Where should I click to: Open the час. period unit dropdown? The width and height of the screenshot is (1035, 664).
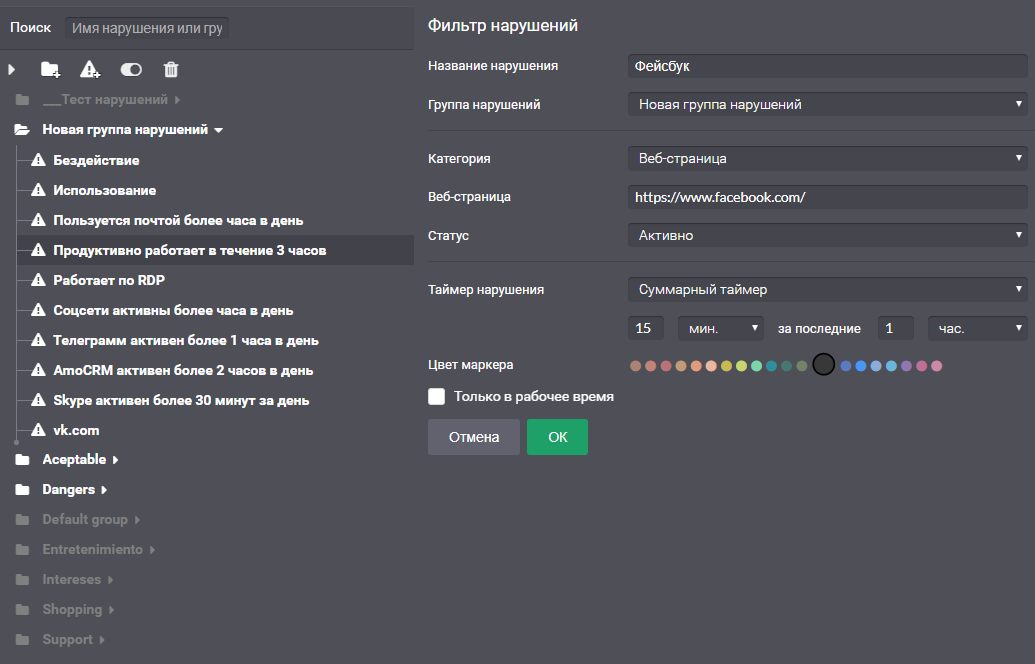coord(978,328)
